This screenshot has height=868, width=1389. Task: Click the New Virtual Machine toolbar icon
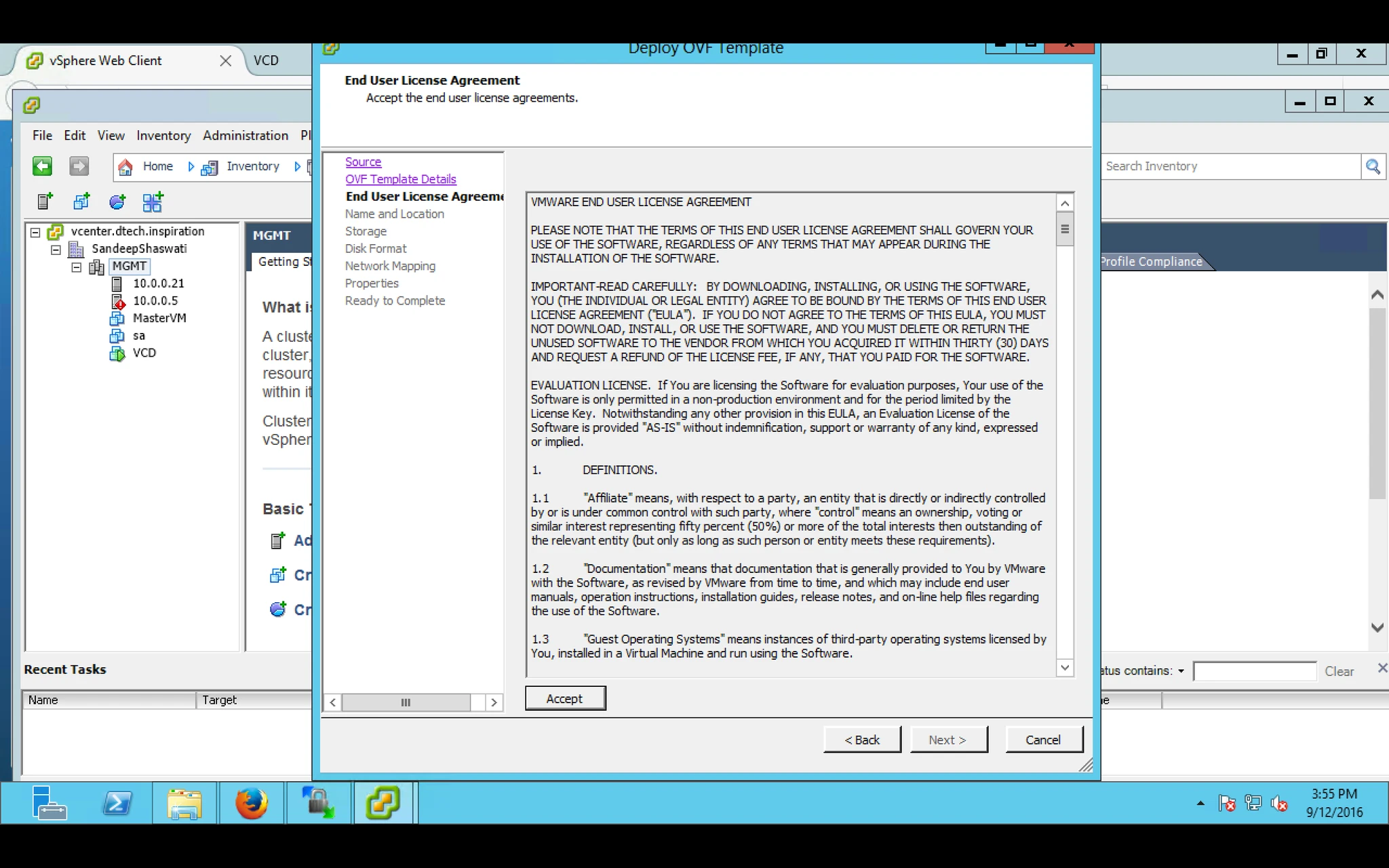pyautogui.click(x=81, y=201)
